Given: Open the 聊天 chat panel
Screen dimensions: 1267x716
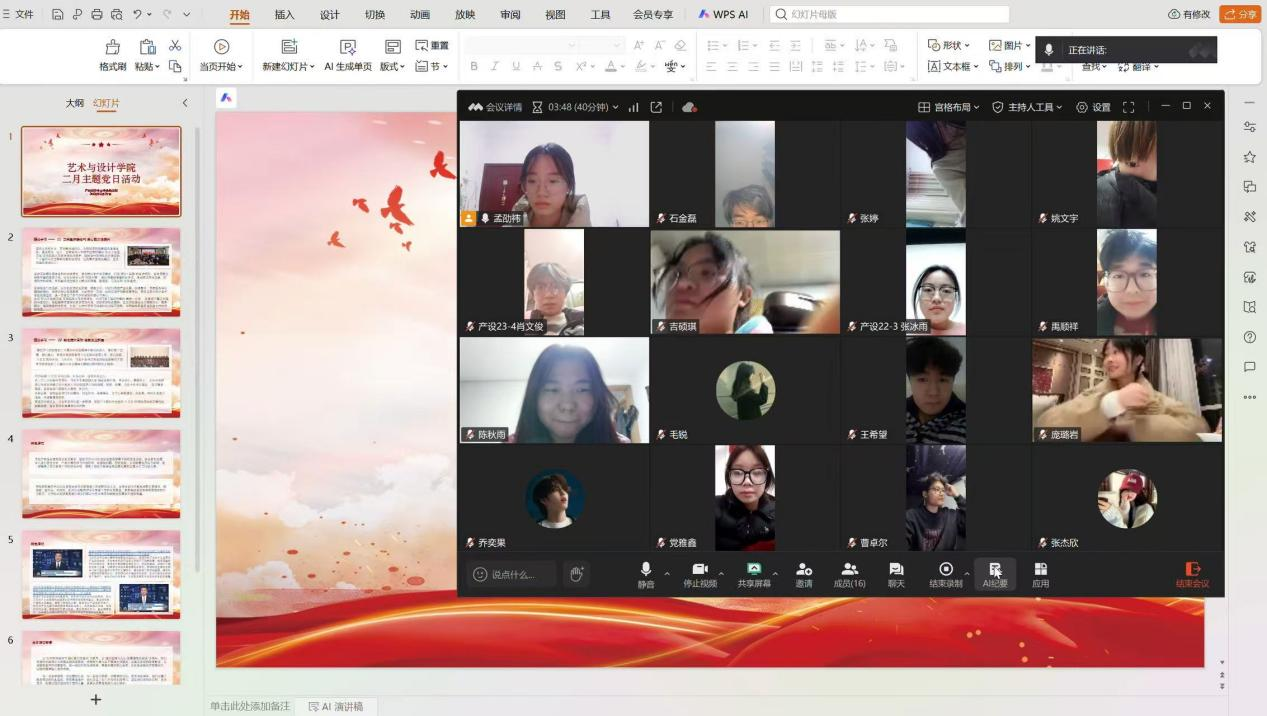Looking at the screenshot, I should coord(895,570).
